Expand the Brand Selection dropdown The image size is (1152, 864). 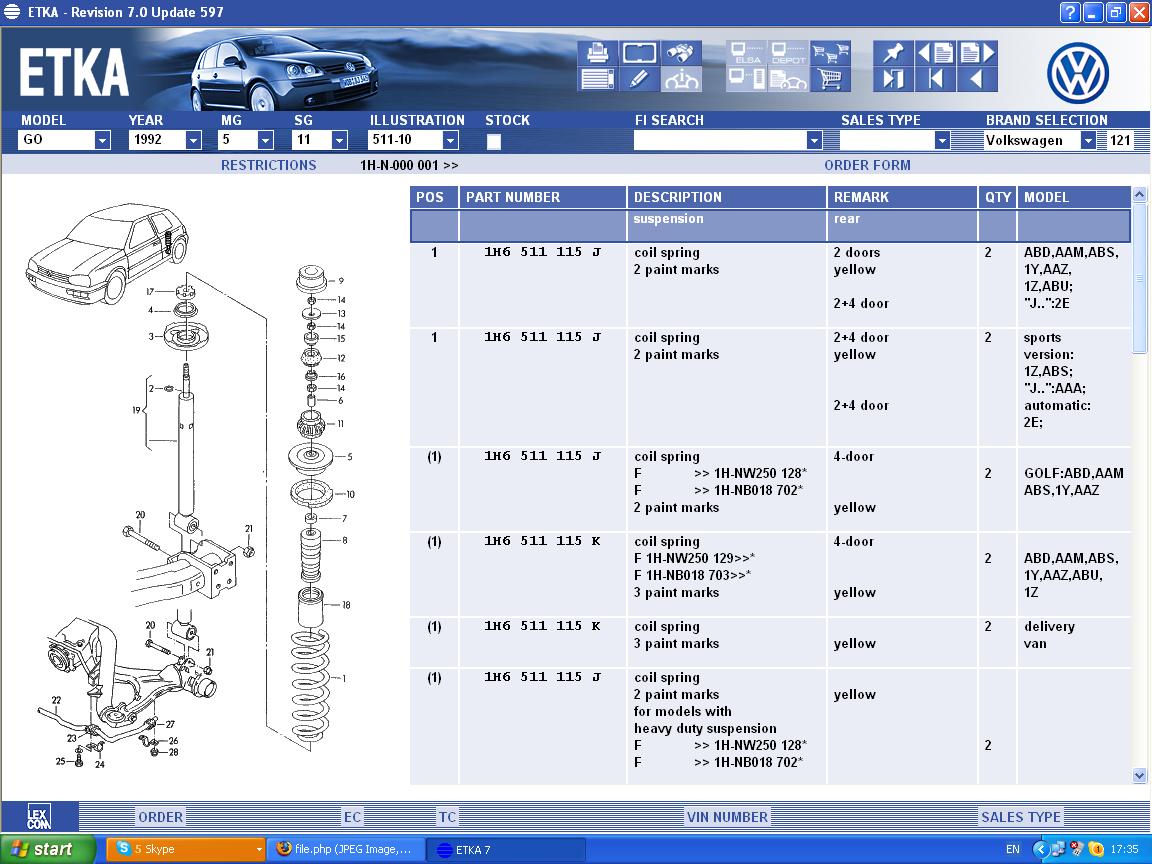point(1088,141)
